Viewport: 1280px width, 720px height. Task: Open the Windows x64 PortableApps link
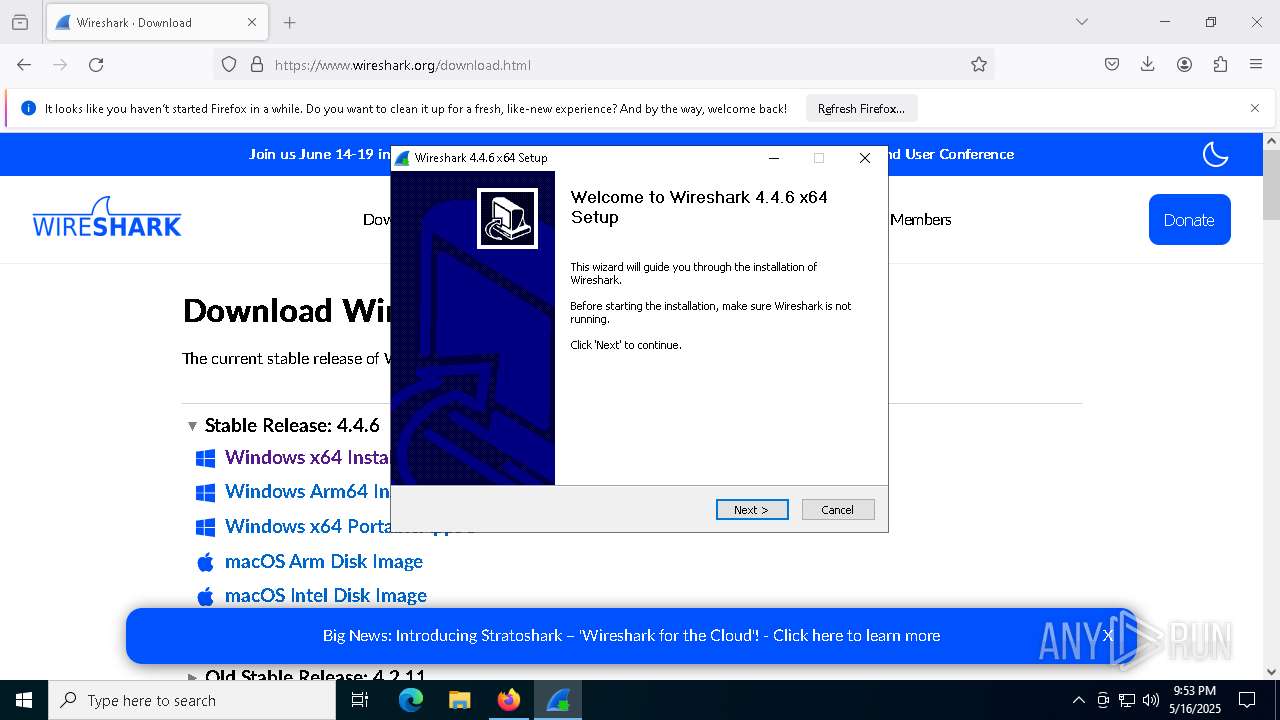tap(307, 526)
